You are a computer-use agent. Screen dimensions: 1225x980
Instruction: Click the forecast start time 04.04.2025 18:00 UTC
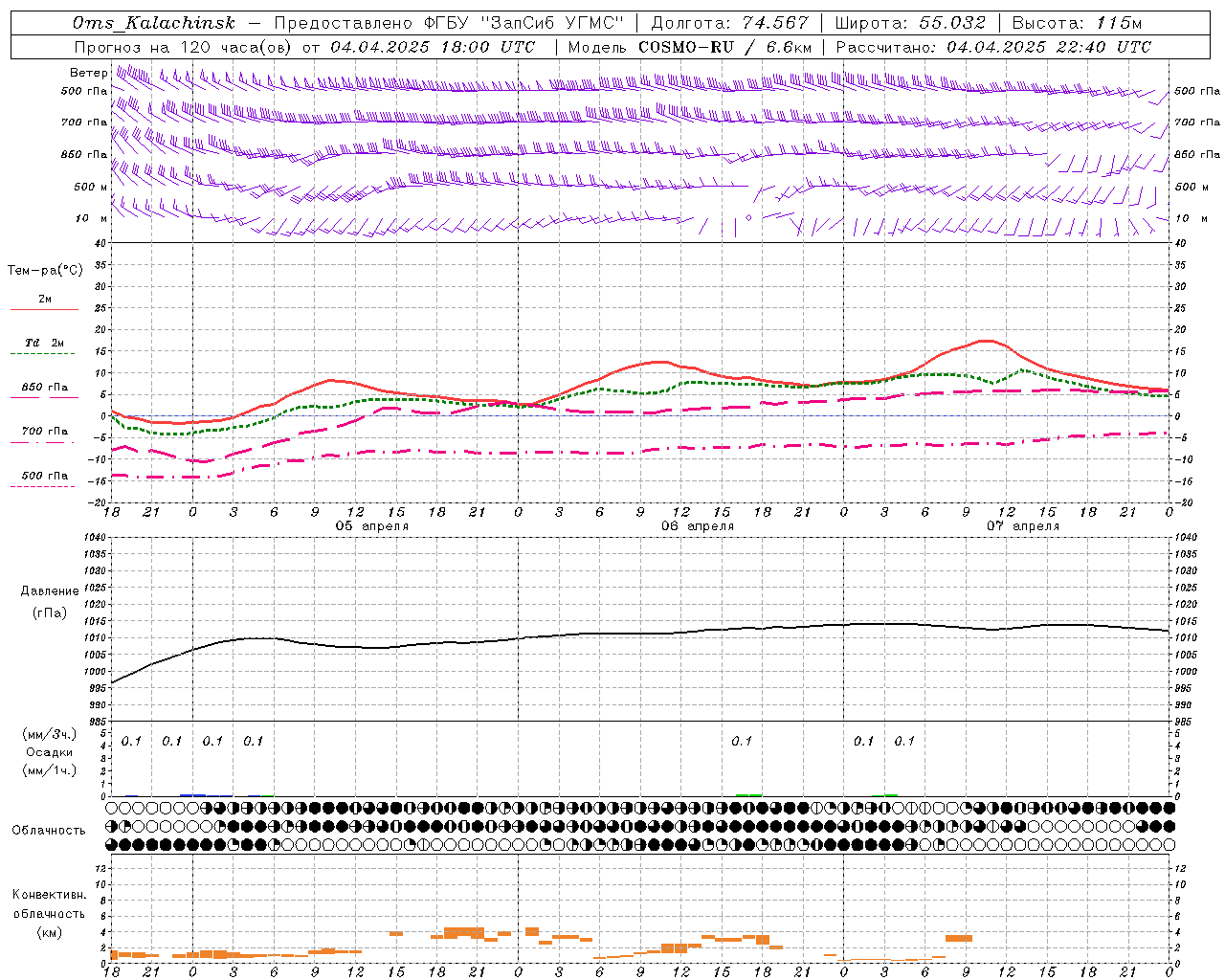coord(433,47)
